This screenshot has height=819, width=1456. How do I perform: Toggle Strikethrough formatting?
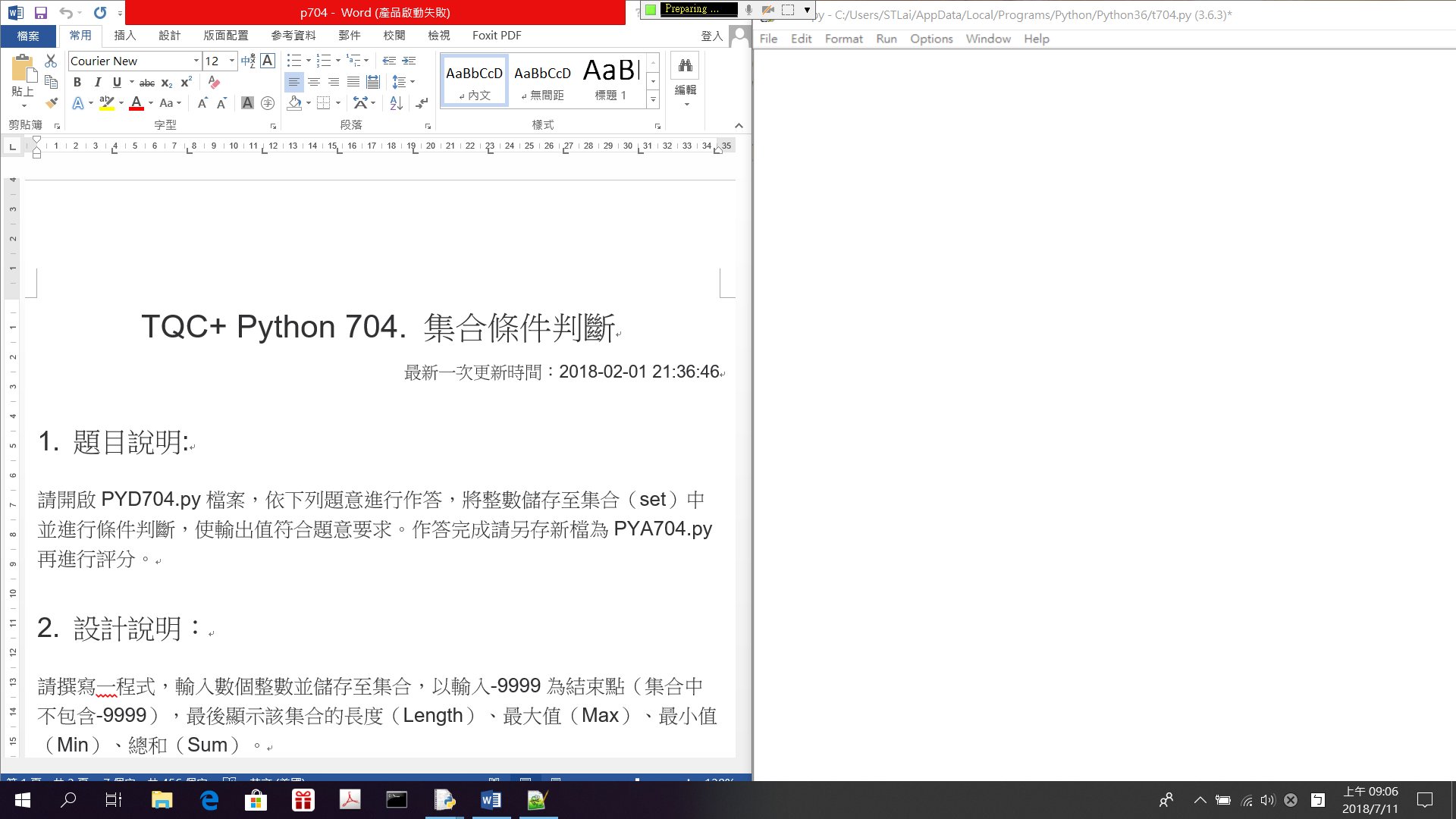[147, 82]
